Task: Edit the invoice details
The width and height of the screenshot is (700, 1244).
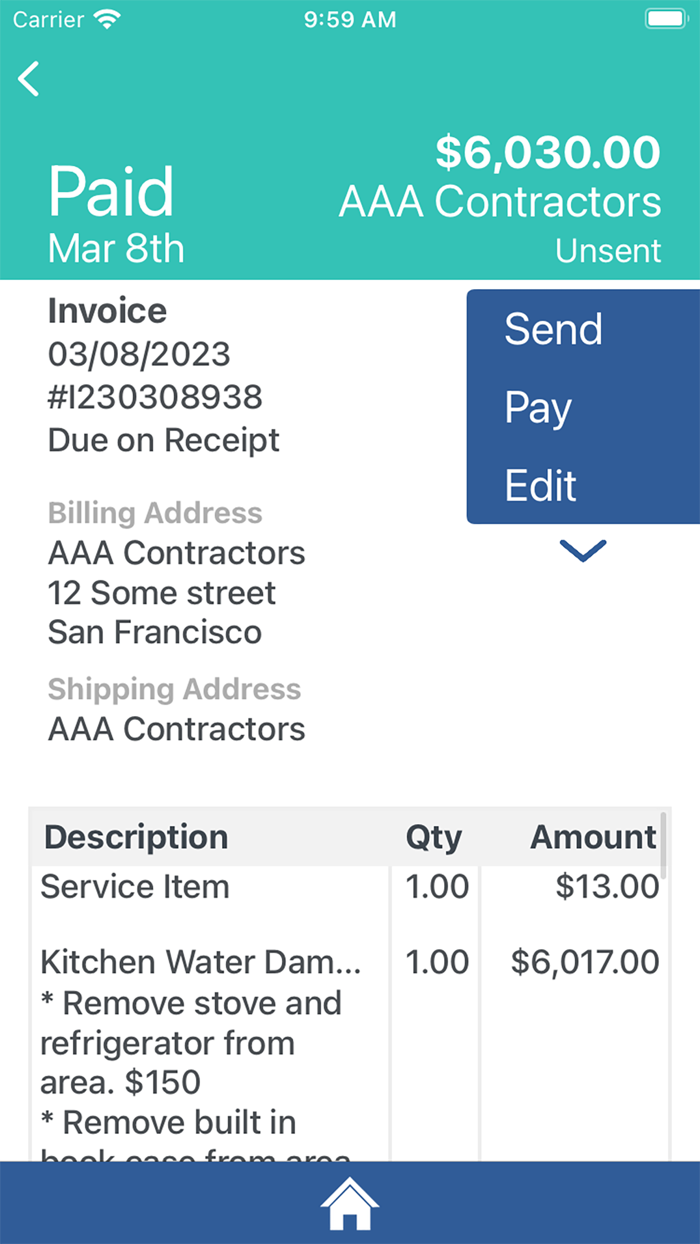Action: click(x=541, y=485)
